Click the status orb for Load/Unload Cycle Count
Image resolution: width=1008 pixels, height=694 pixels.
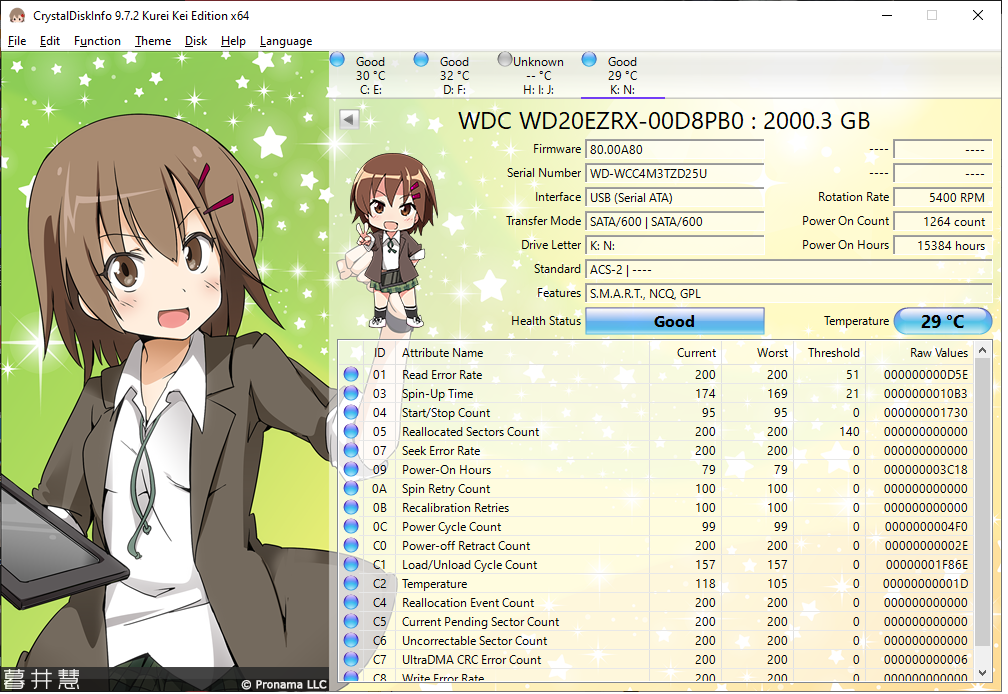click(x=351, y=564)
